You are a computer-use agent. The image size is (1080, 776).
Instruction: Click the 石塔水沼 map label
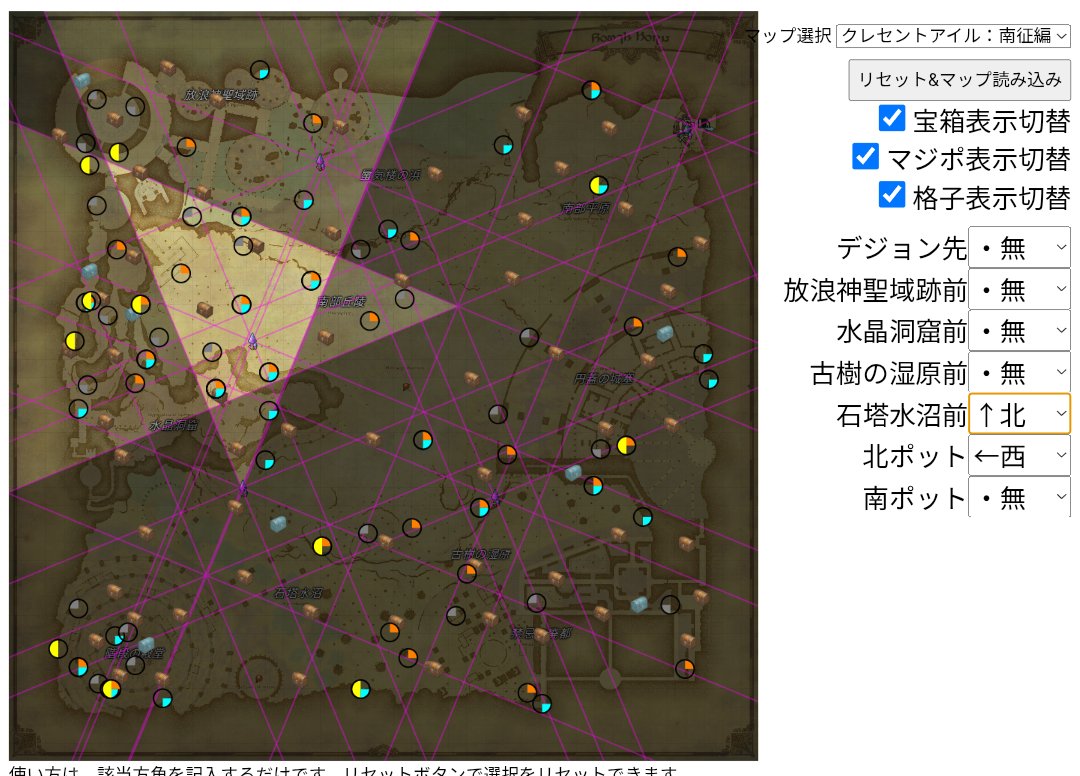point(298,593)
